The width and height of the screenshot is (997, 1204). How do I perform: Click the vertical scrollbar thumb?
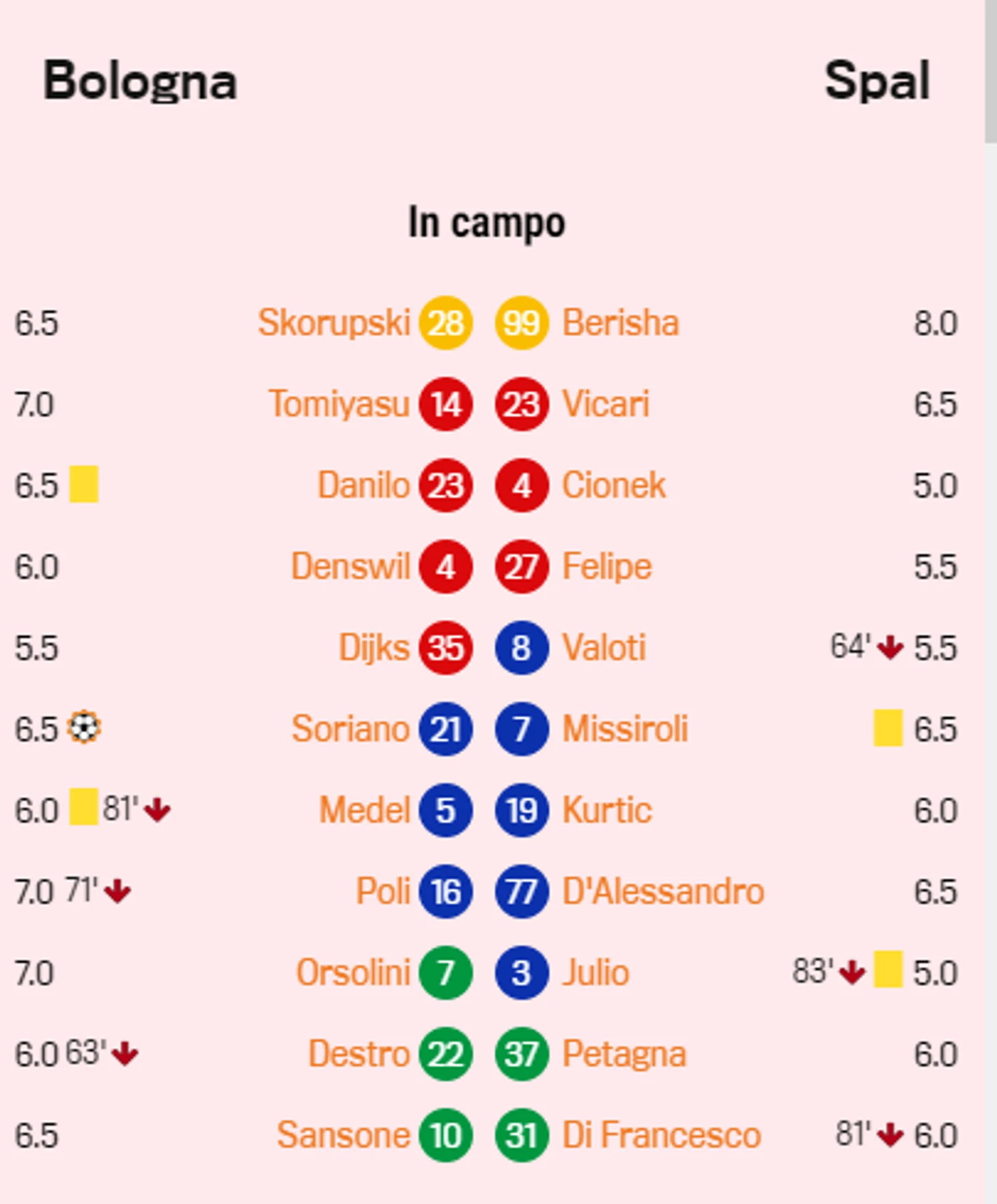pos(991,71)
